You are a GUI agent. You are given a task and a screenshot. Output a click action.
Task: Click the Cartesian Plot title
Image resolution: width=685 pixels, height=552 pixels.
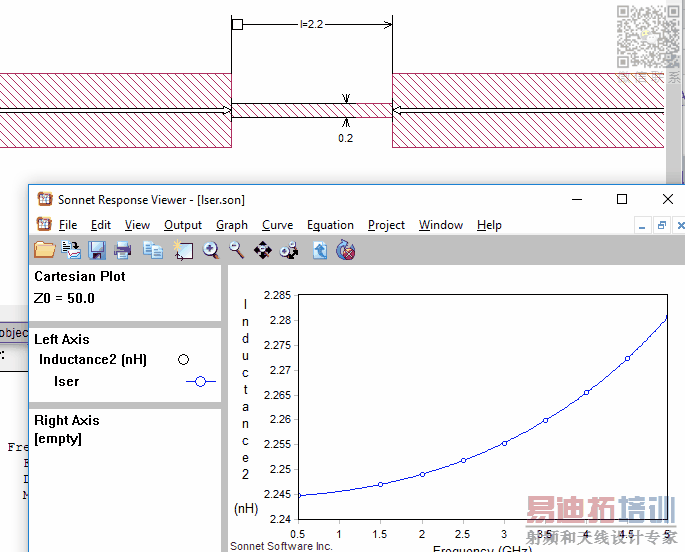pos(80,276)
